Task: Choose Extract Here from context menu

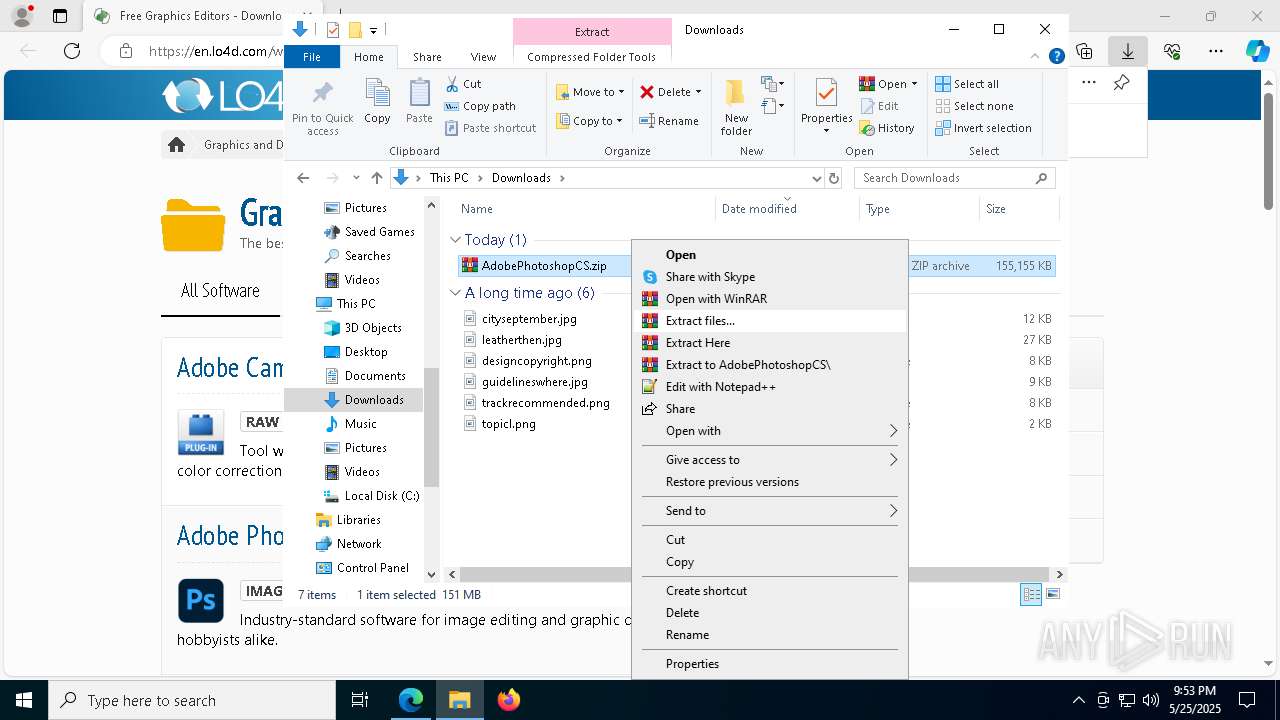Action: (x=770, y=343)
